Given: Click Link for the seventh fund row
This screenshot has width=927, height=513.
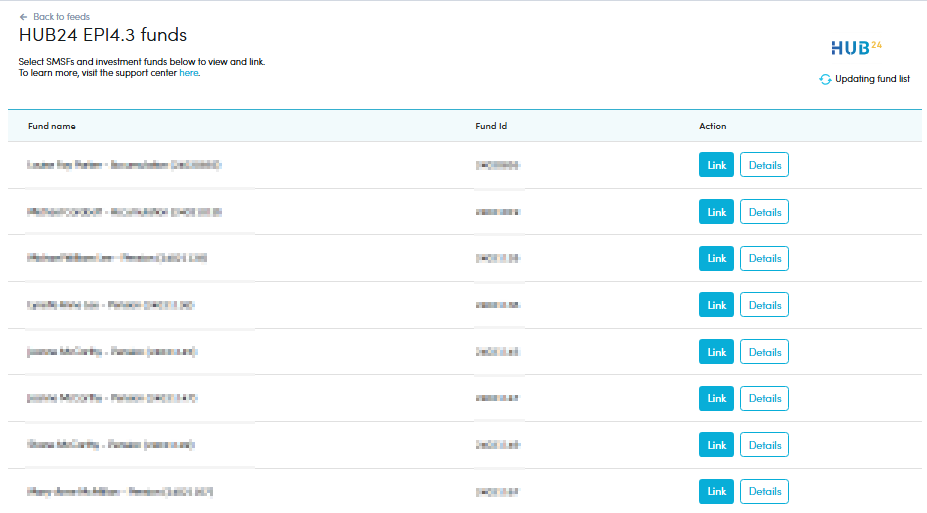Looking at the screenshot, I should point(717,444).
